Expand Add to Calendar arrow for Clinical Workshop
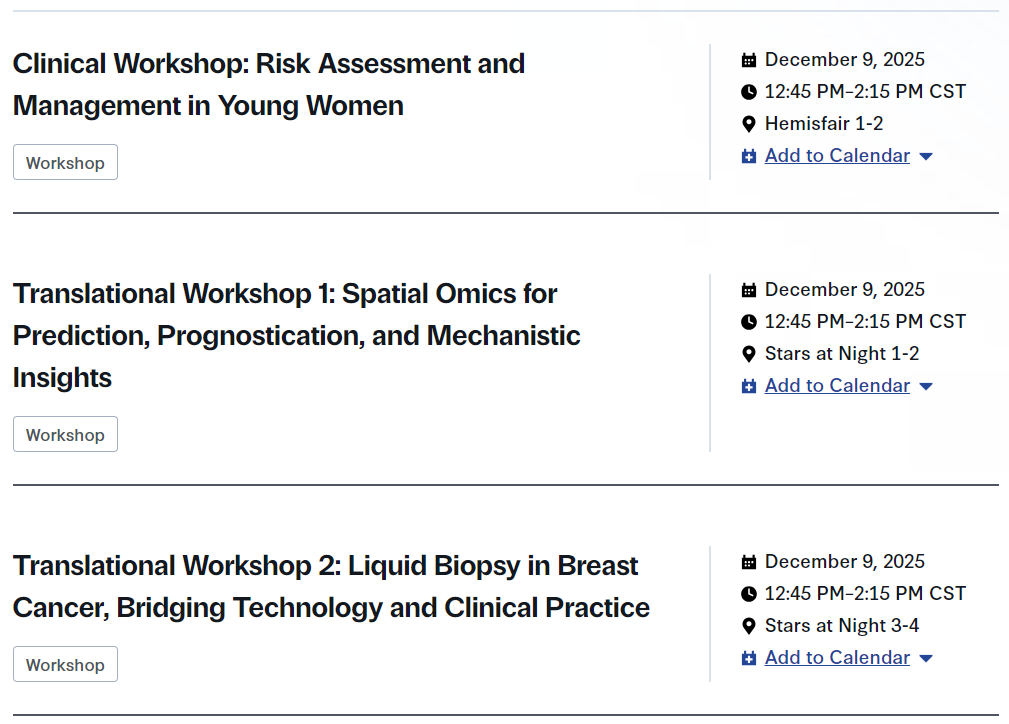1009x724 pixels. pyautogui.click(x=926, y=157)
